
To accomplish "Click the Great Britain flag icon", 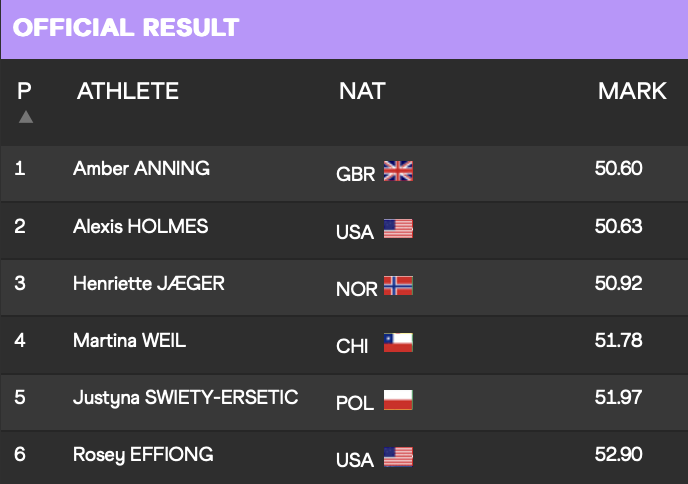I will 398,171.
